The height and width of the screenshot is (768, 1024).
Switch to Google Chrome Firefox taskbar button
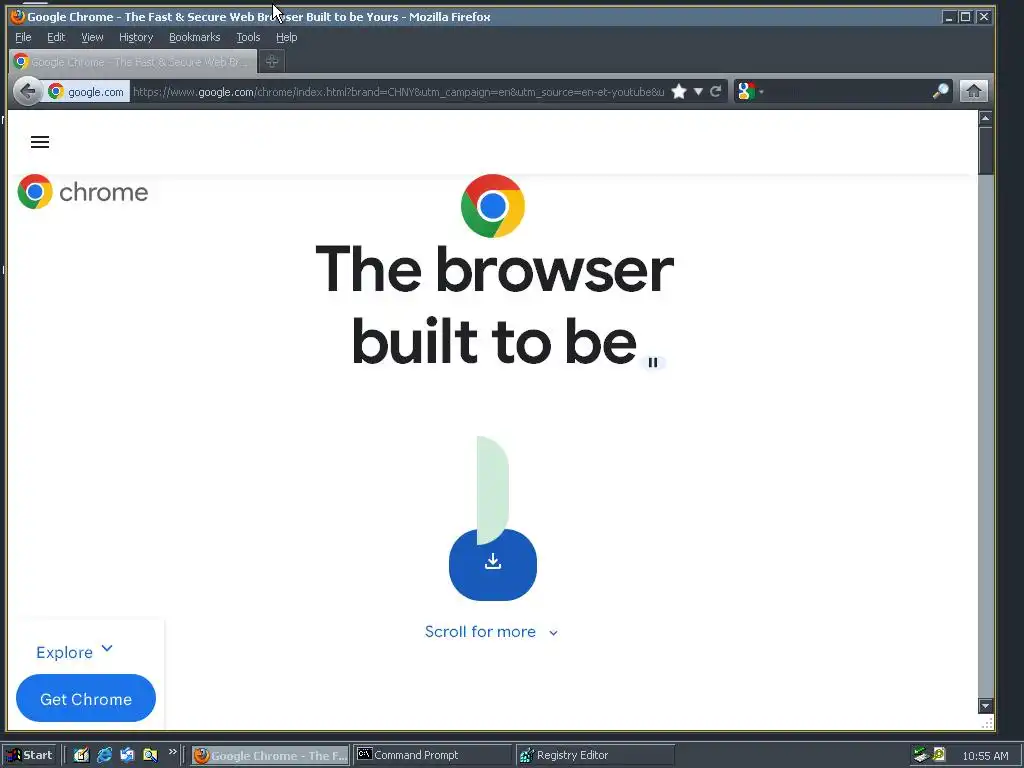[270, 755]
